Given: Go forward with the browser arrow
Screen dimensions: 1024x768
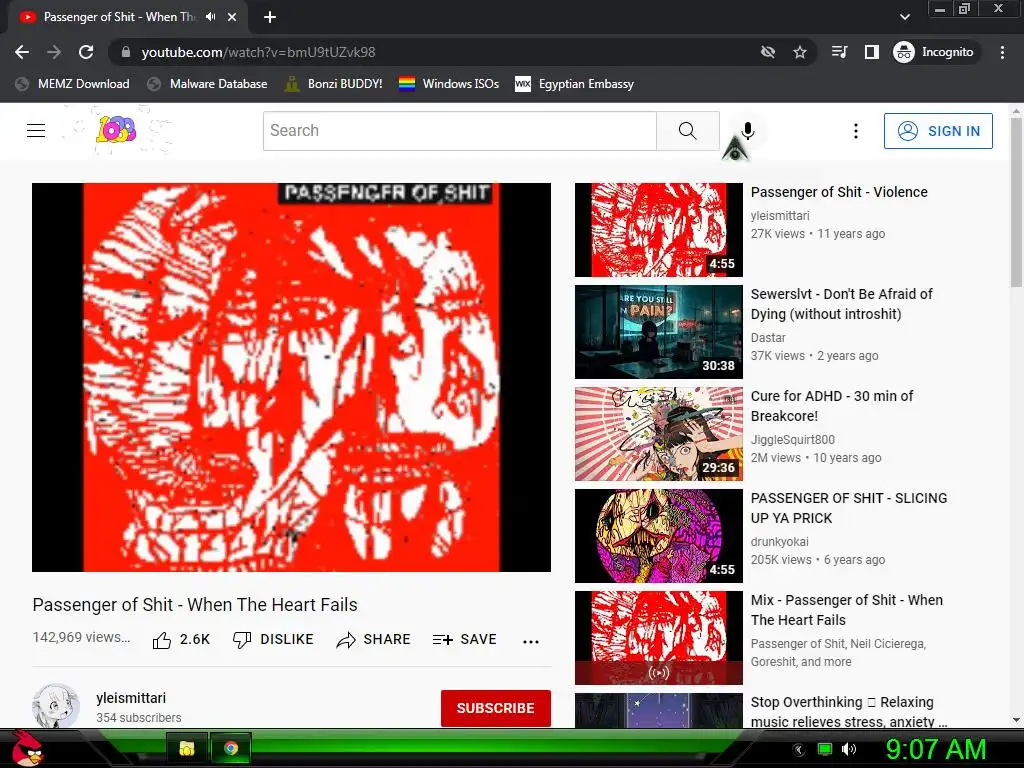Looking at the screenshot, I should coord(54,52).
